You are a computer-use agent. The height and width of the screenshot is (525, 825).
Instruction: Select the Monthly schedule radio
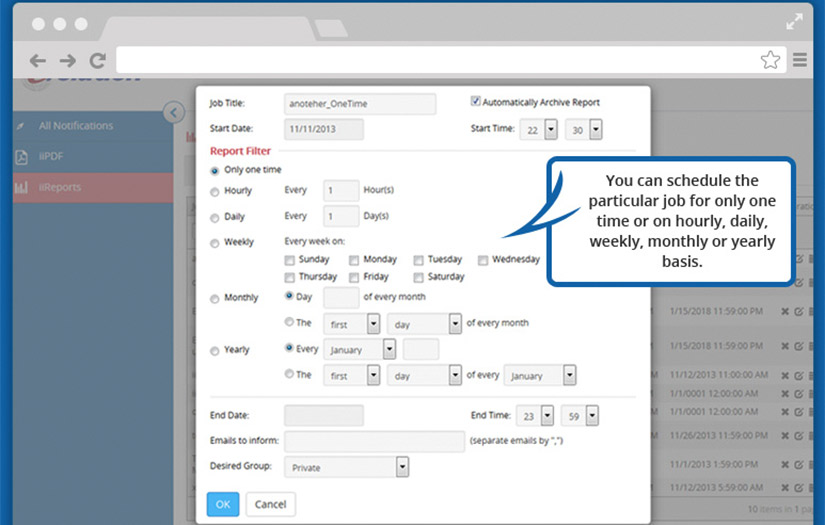(x=215, y=299)
